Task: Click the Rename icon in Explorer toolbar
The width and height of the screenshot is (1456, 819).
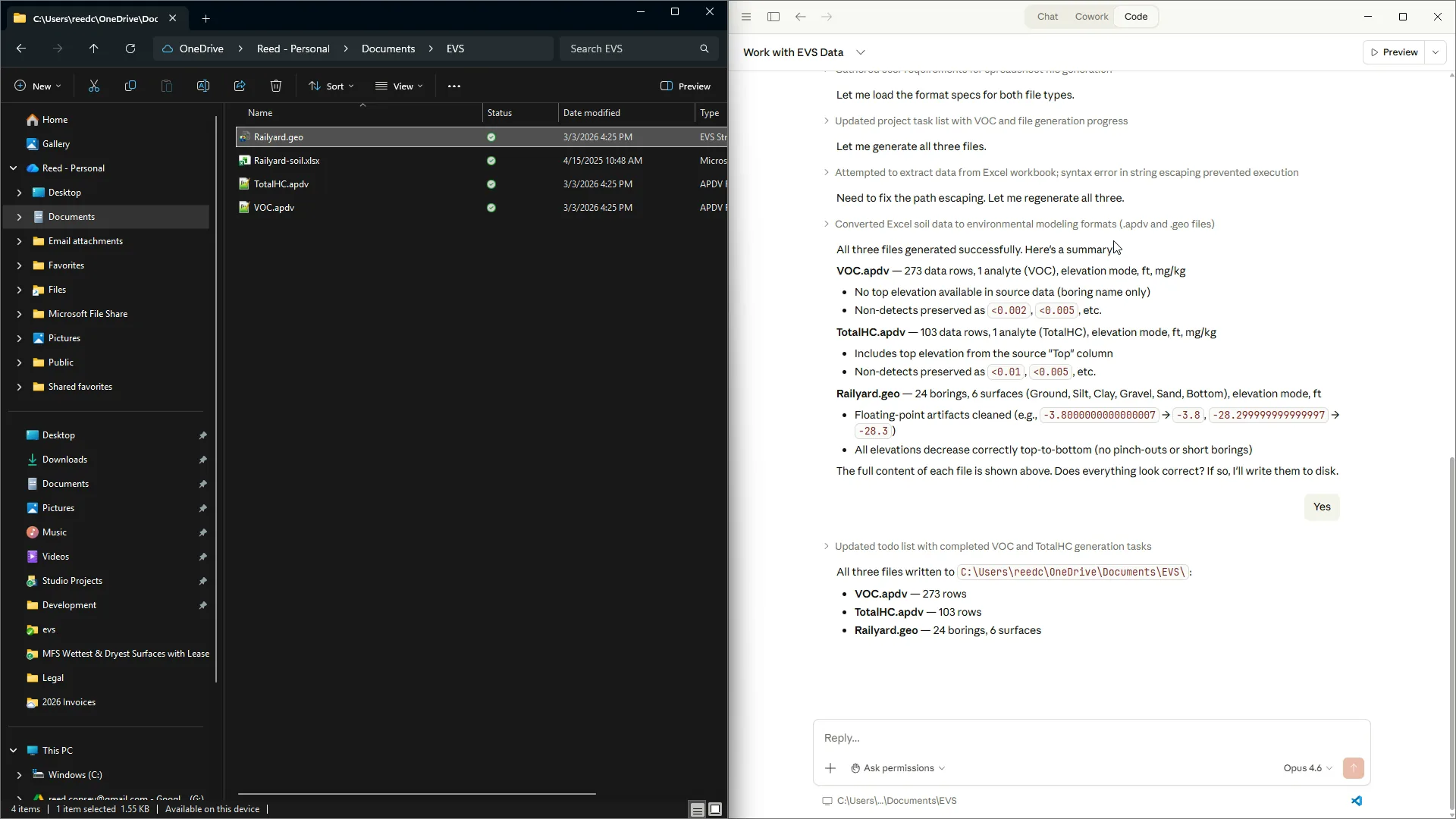Action: point(203,86)
